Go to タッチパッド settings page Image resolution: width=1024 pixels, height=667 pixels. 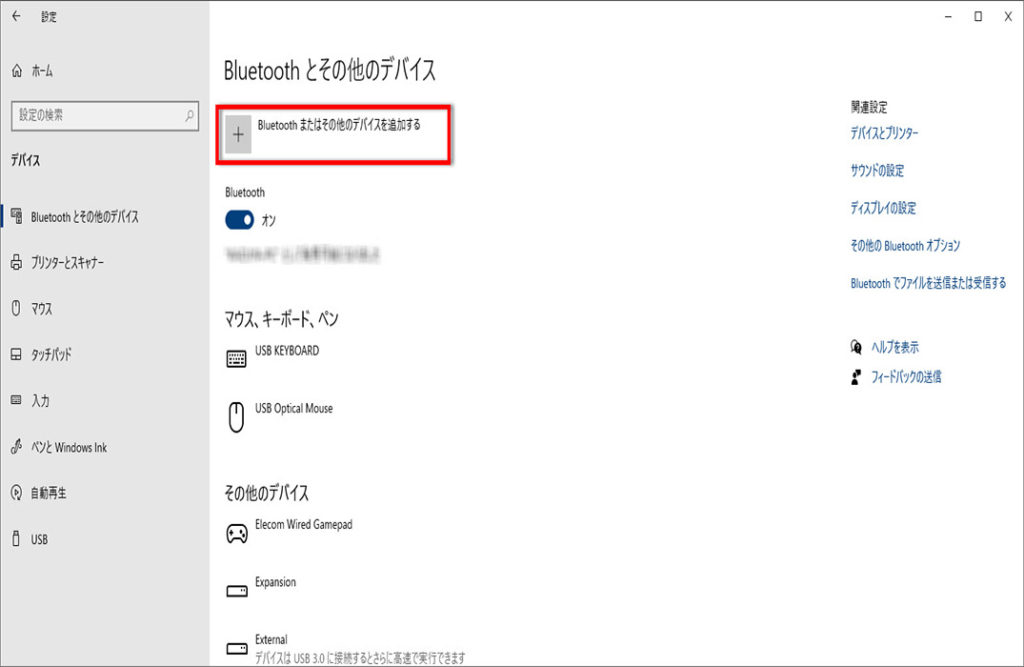[x=51, y=355]
